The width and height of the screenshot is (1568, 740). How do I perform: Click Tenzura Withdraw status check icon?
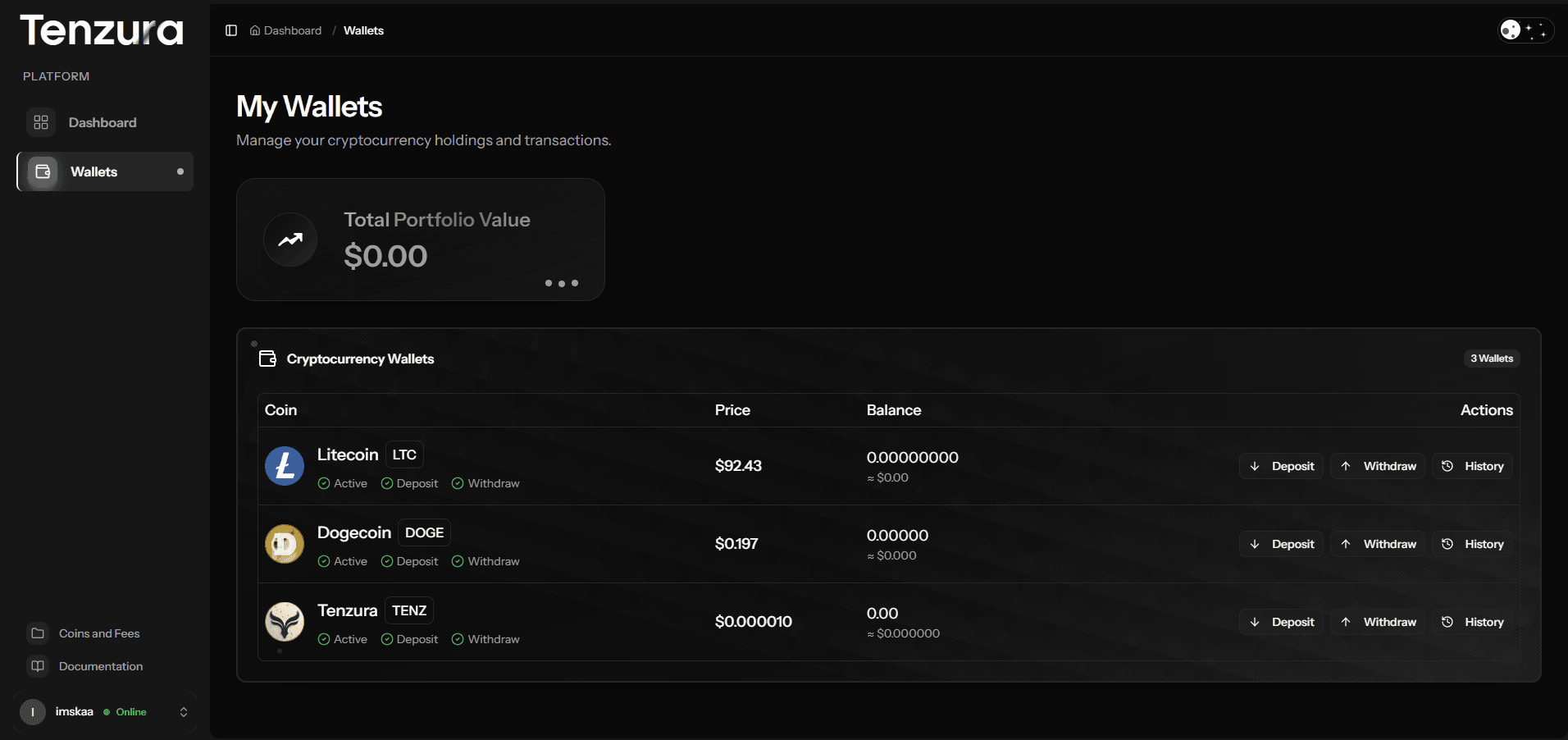pyautogui.click(x=458, y=639)
